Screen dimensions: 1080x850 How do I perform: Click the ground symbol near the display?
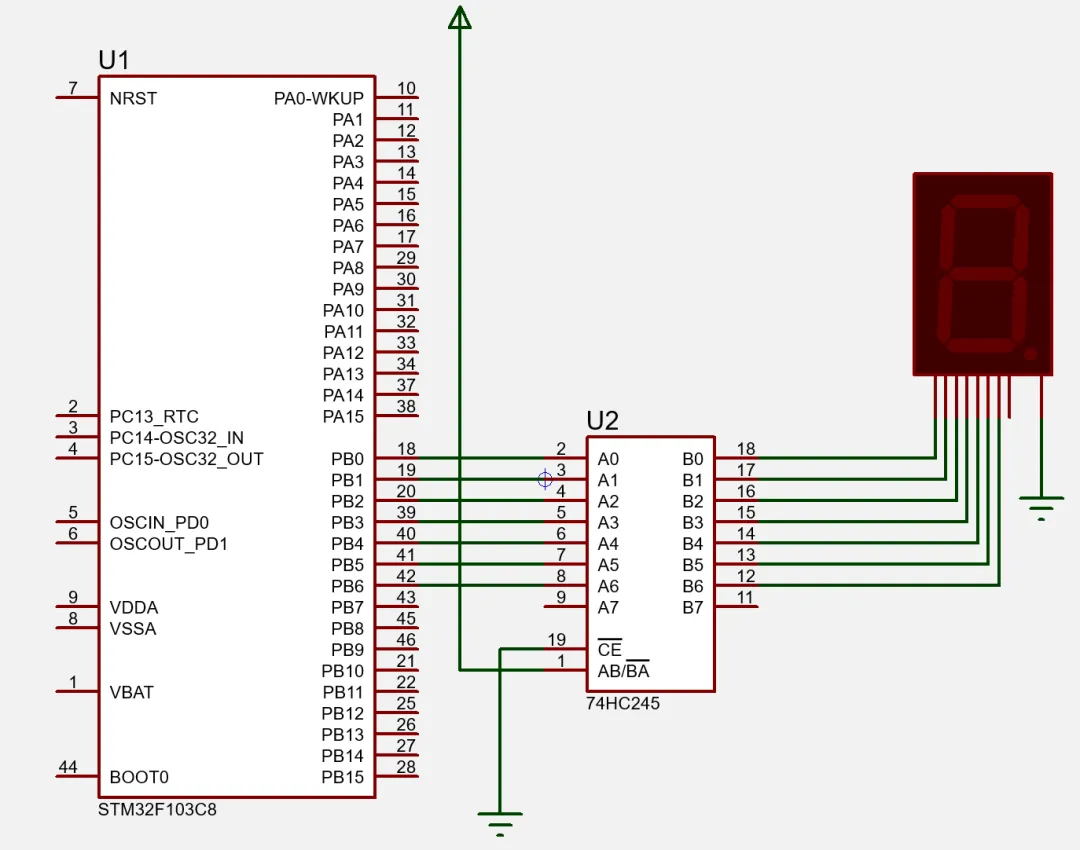pyautogui.click(x=1041, y=508)
